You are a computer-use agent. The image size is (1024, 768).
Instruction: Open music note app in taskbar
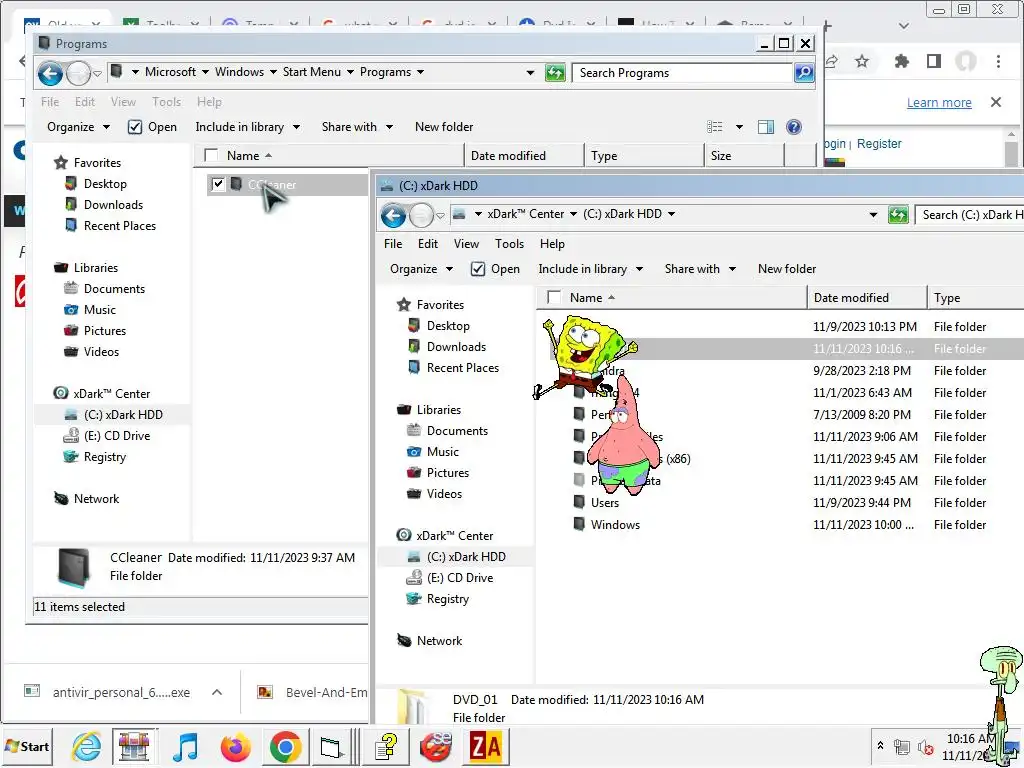185,746
